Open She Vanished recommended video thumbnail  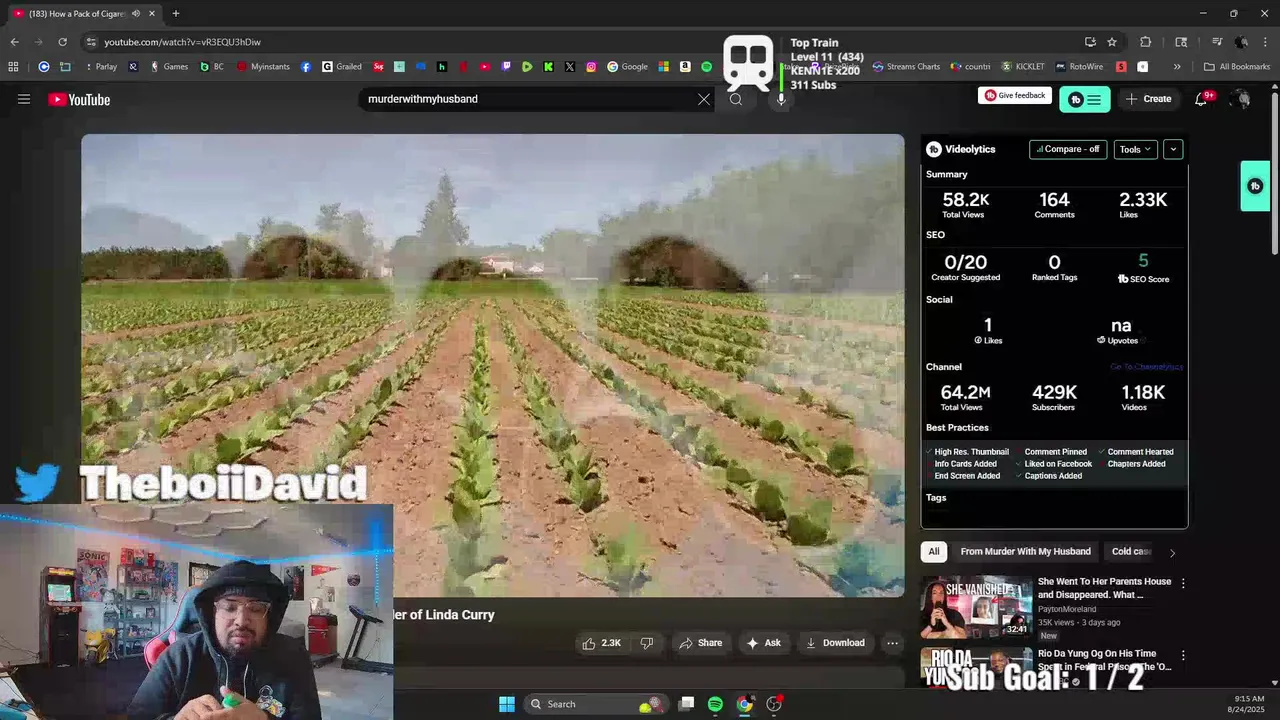tap(976, 606)
